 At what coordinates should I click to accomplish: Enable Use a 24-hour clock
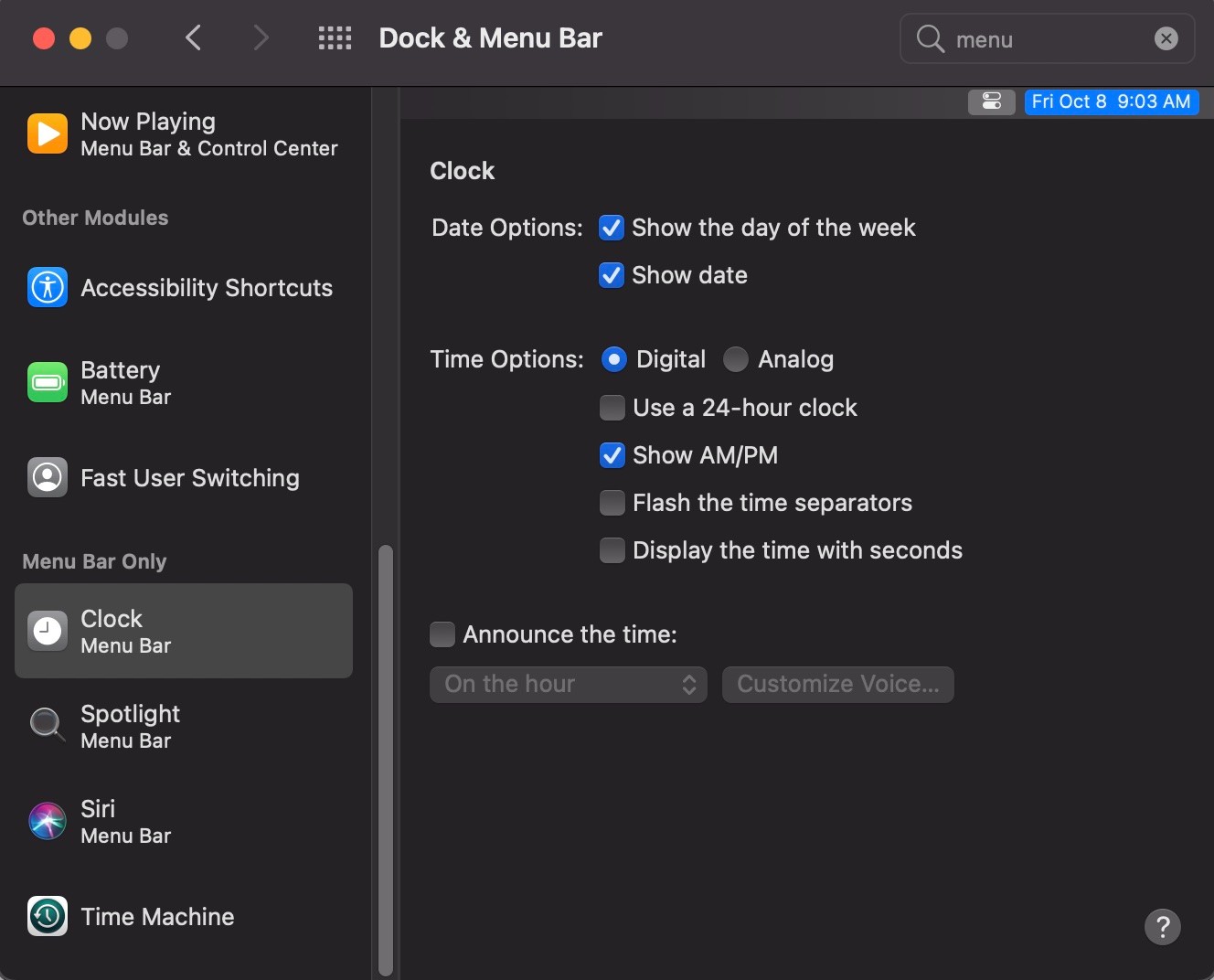click(x=612, y=408)
